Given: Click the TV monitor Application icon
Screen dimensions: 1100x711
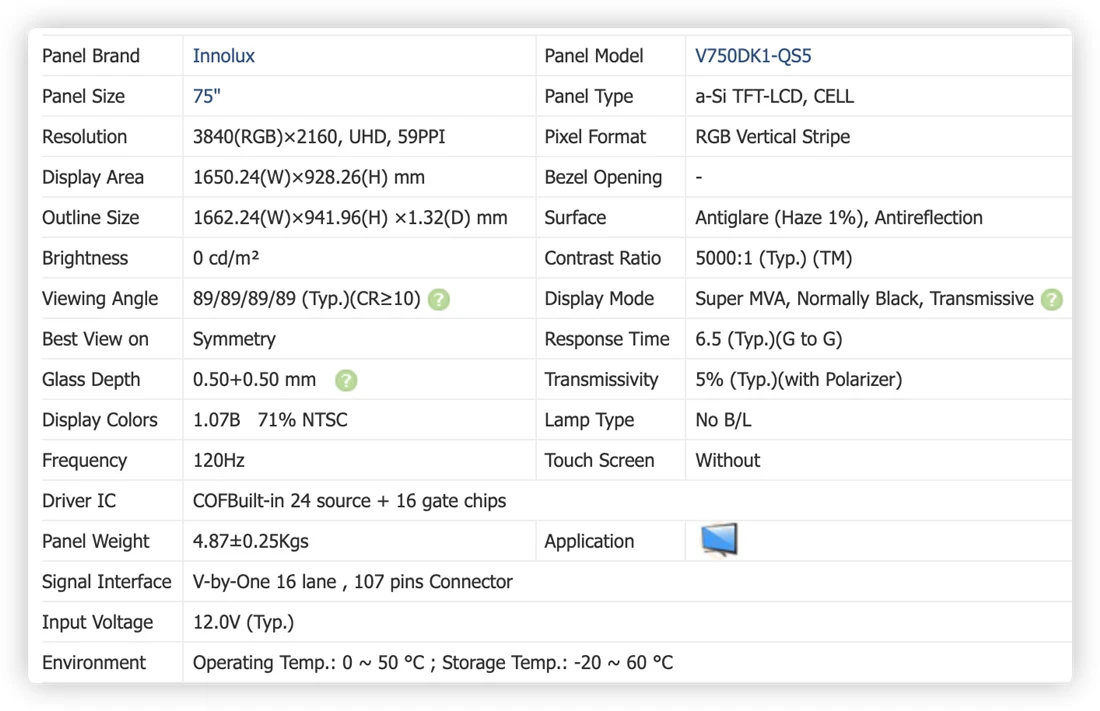Looking at the screenshot, I should 719,540.
